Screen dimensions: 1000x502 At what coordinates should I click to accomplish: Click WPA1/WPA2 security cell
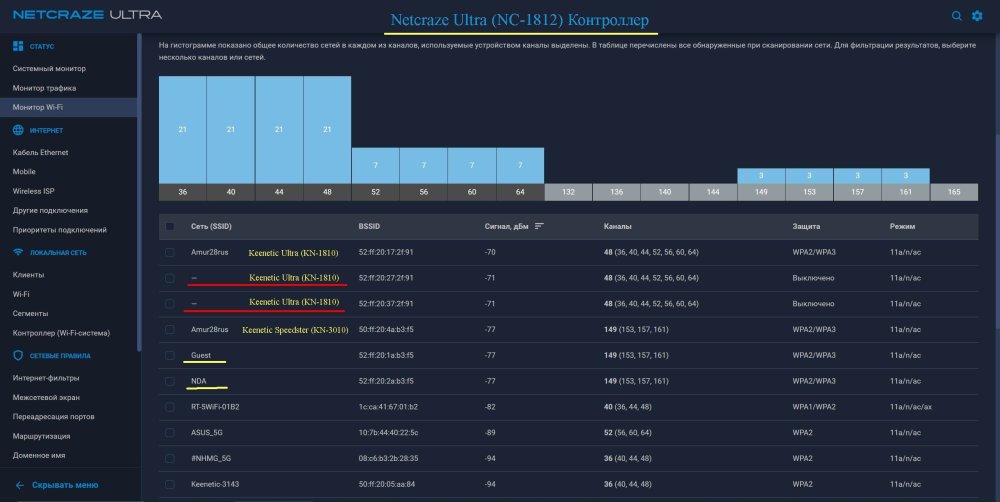814,407
